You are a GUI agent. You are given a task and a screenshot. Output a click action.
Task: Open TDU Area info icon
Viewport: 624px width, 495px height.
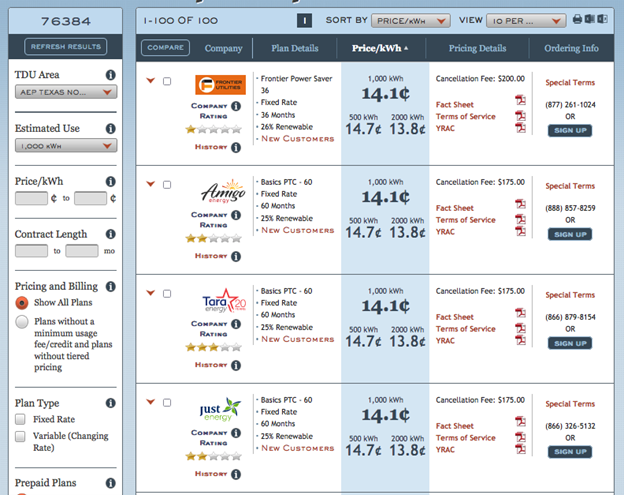coord(111,75)
